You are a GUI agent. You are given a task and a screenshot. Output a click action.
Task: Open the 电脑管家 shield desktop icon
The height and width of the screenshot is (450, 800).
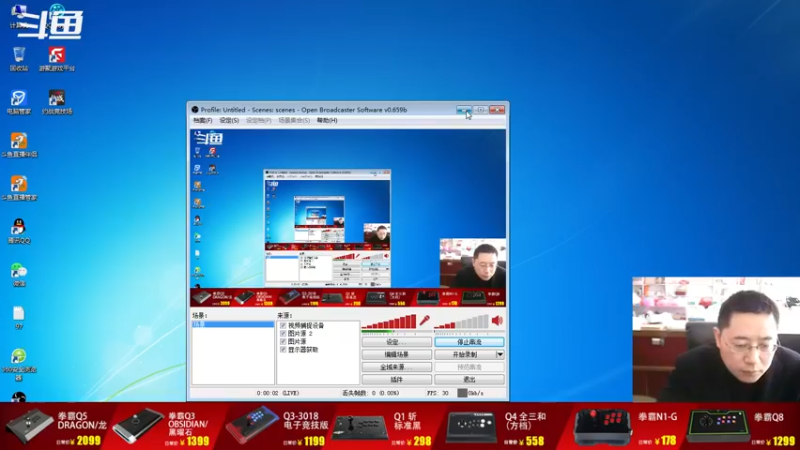19,102
